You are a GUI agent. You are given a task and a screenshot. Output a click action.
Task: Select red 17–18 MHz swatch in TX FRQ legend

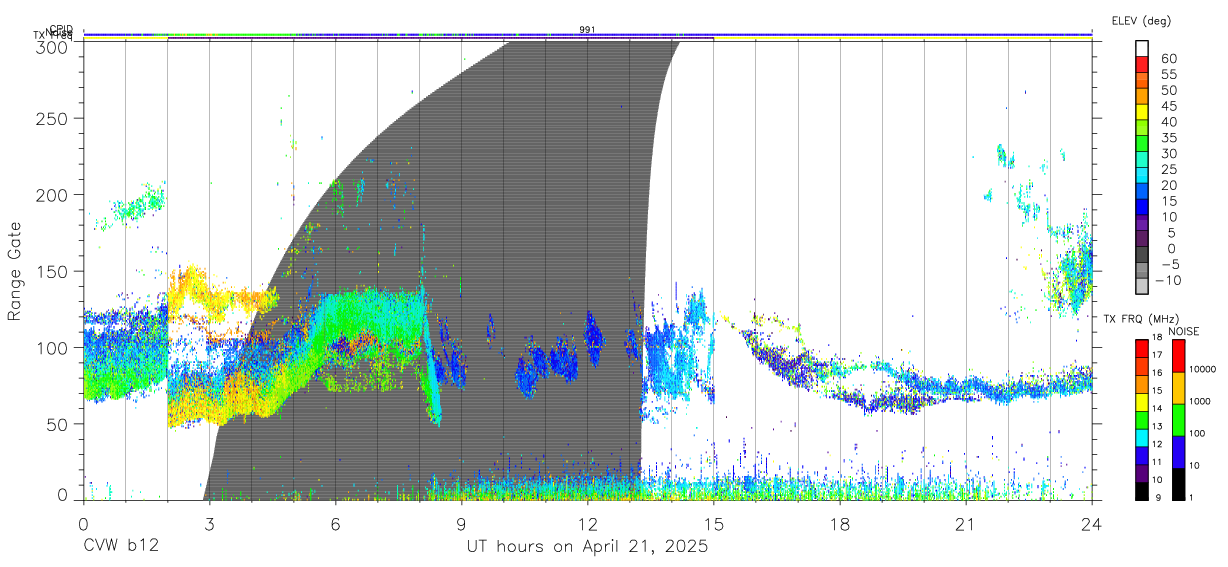(x=1141, y=349)
